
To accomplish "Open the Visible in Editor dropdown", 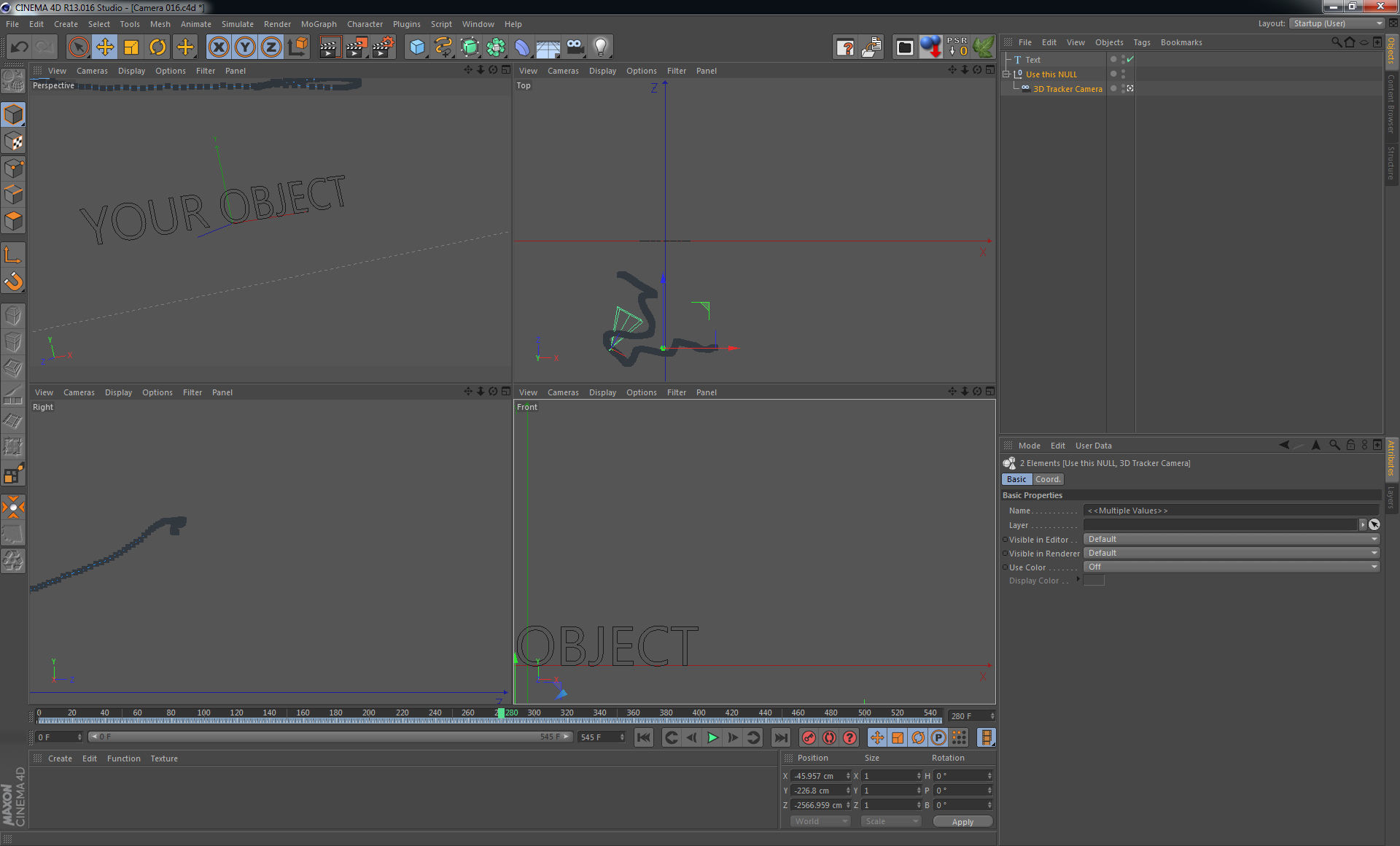I will 1231,539.
